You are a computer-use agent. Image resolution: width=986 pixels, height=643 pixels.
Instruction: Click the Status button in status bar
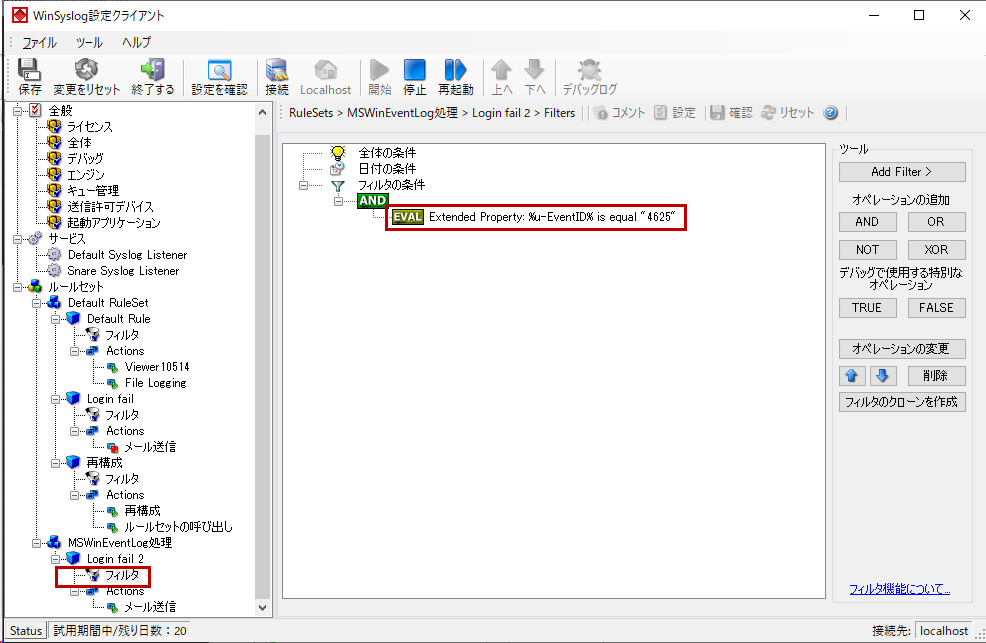tap(26, 630)
